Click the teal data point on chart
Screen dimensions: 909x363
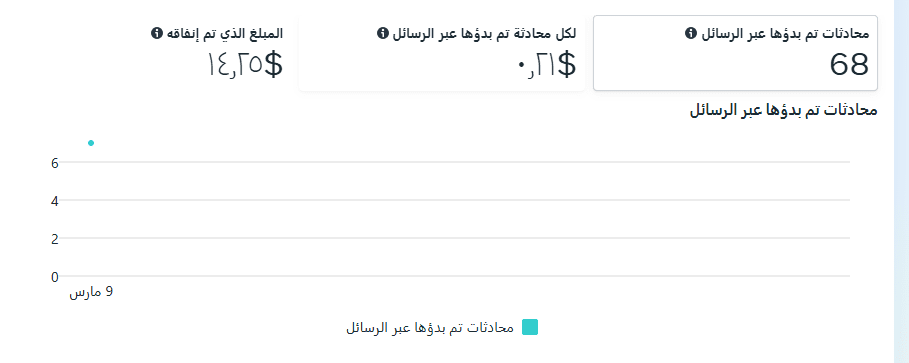tap(91, 143)
